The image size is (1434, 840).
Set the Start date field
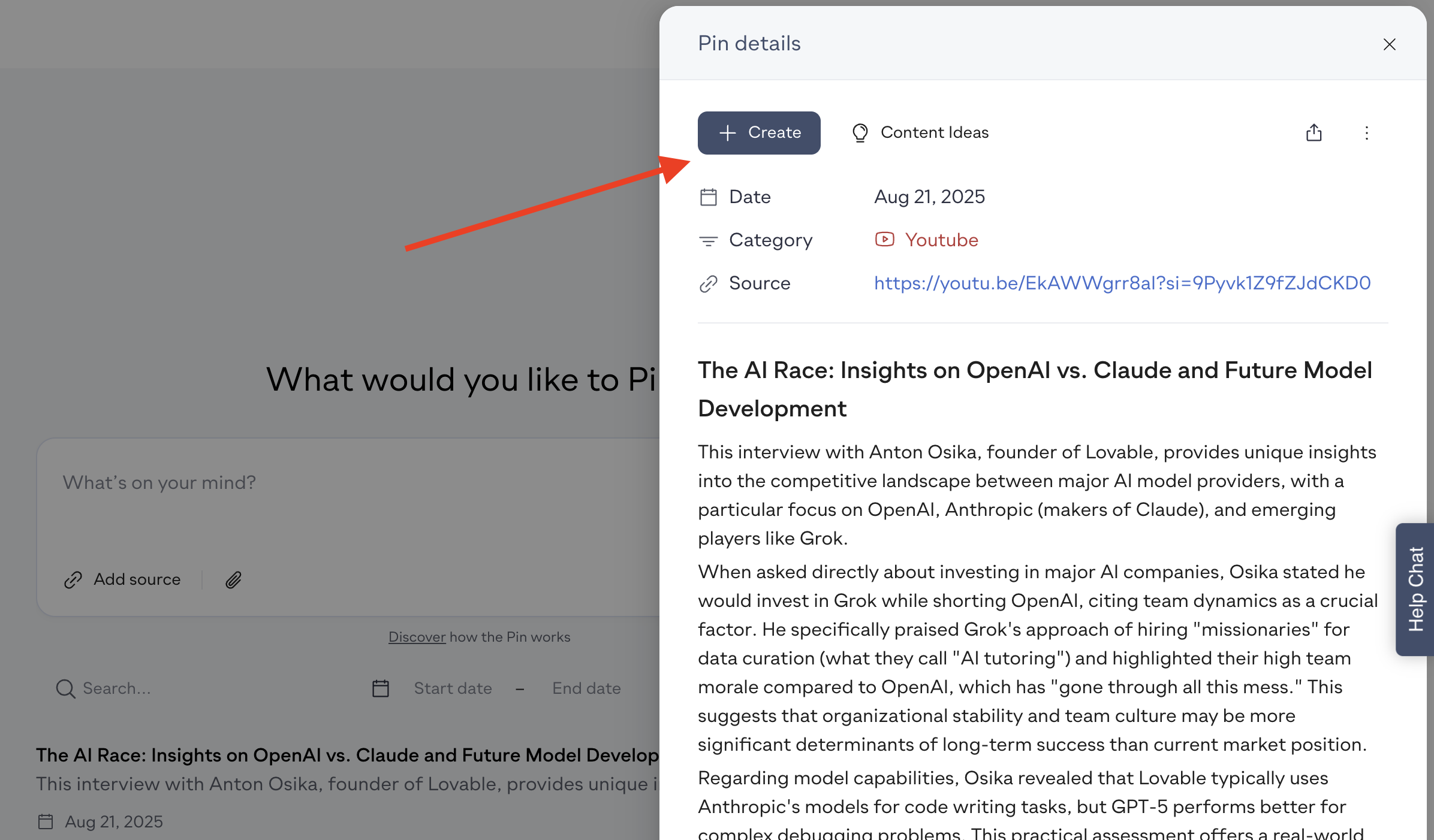(453, 688)
